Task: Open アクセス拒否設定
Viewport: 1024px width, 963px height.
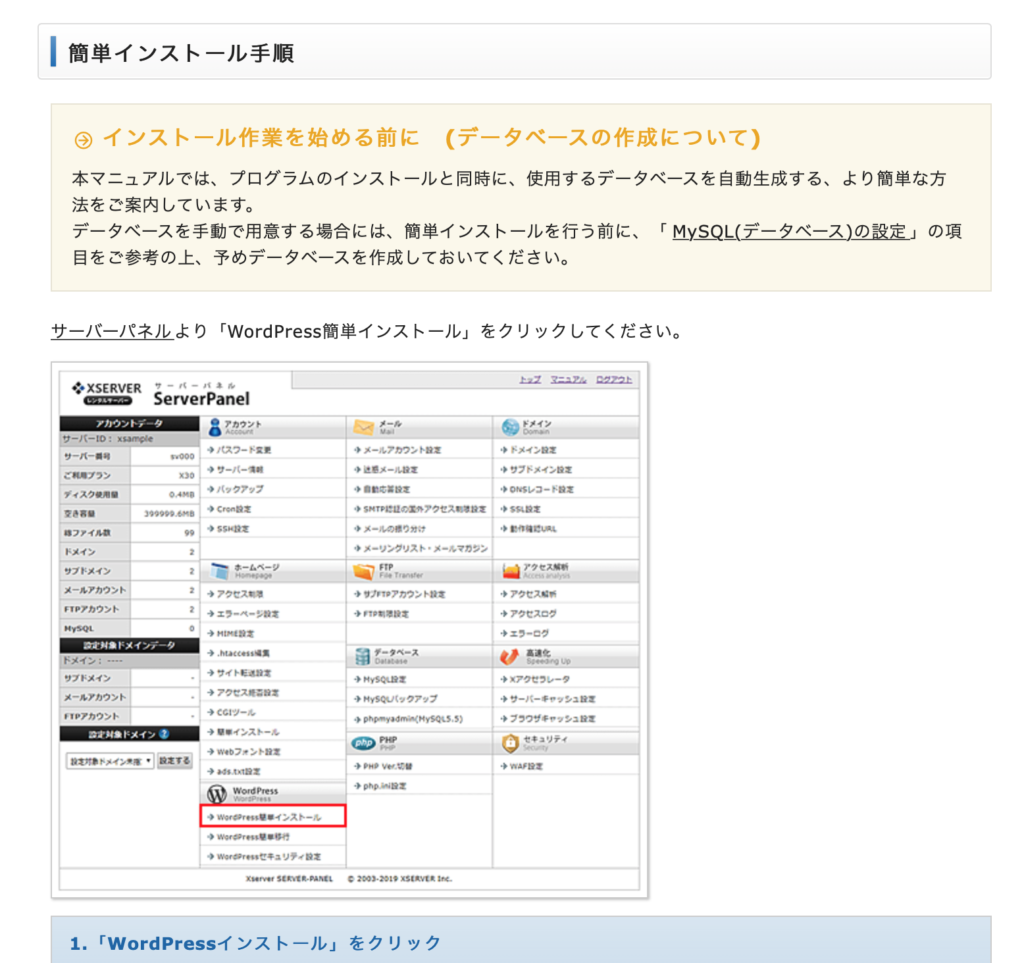Action: tap(248, 693)
